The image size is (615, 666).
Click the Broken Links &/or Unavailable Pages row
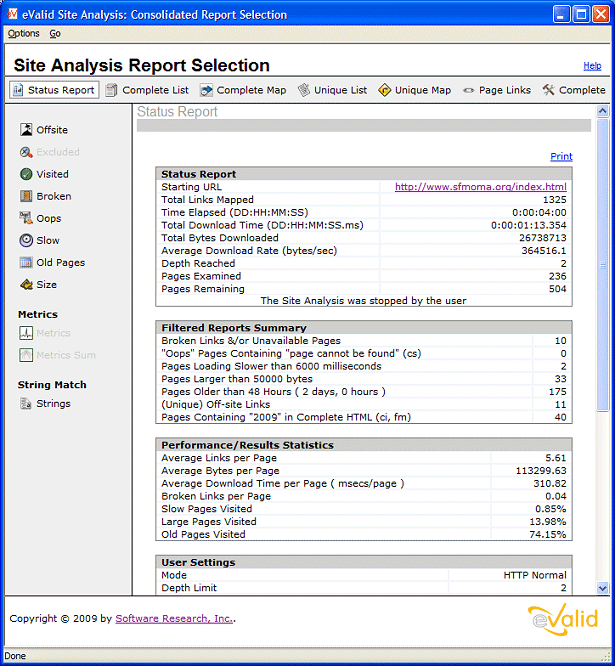coord(364,341)
